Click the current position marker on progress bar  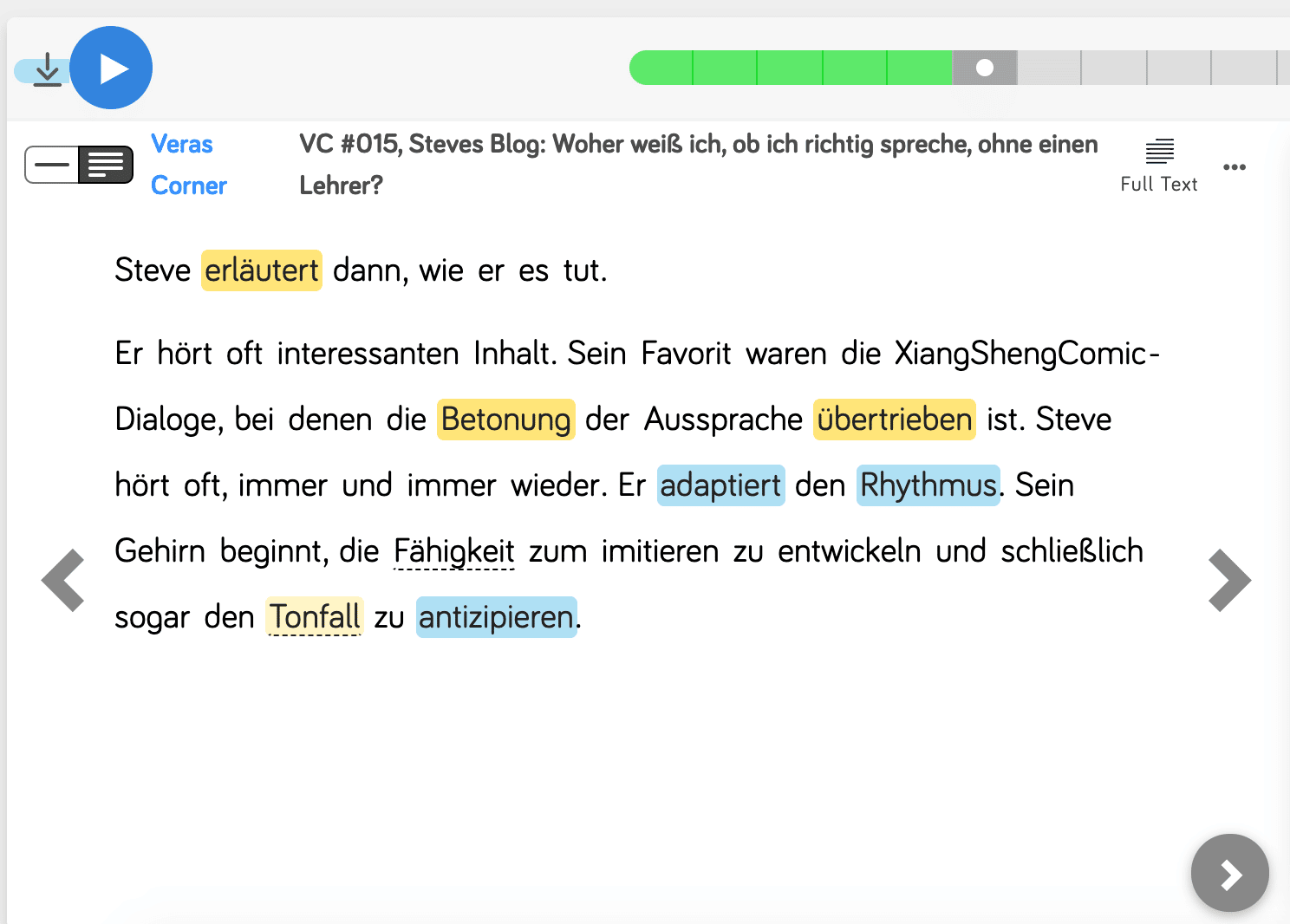point(984,68)
